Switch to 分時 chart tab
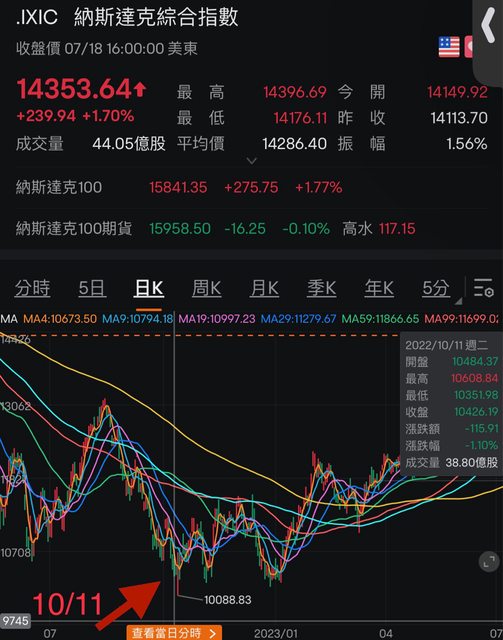The image size is (503, 640). click(32, 289)
